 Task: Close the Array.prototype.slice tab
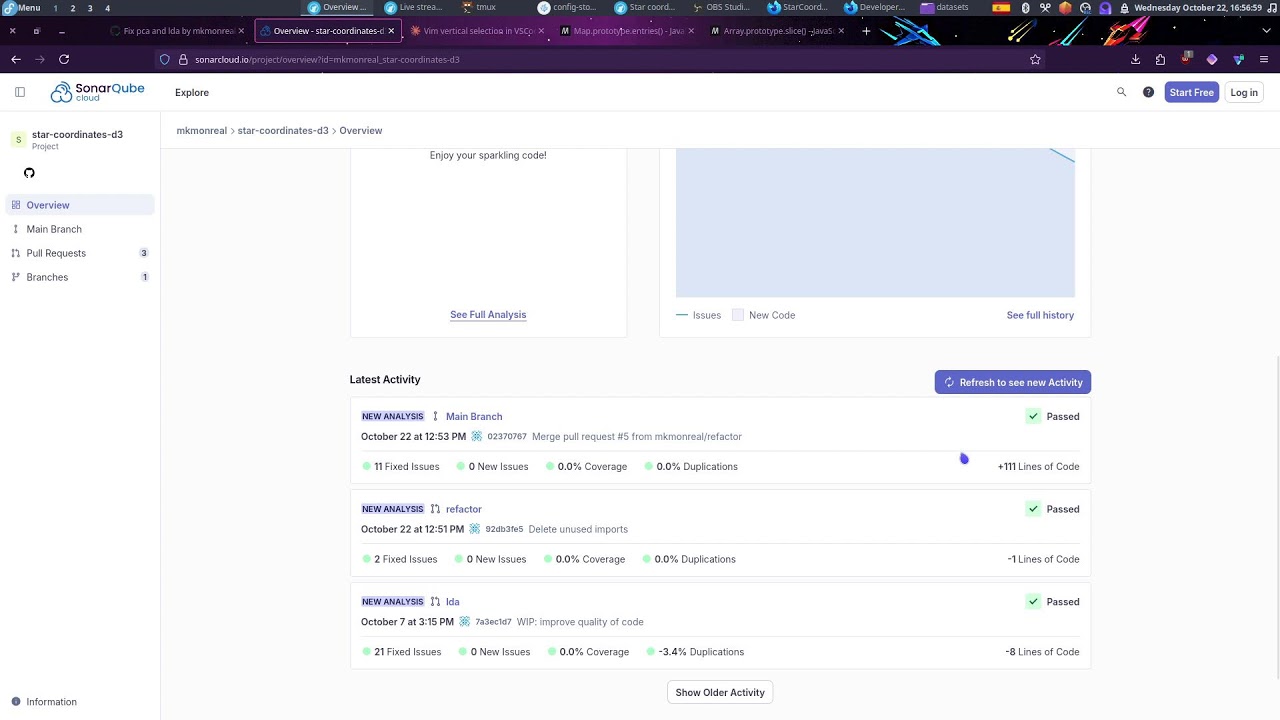tap(841, 31)
